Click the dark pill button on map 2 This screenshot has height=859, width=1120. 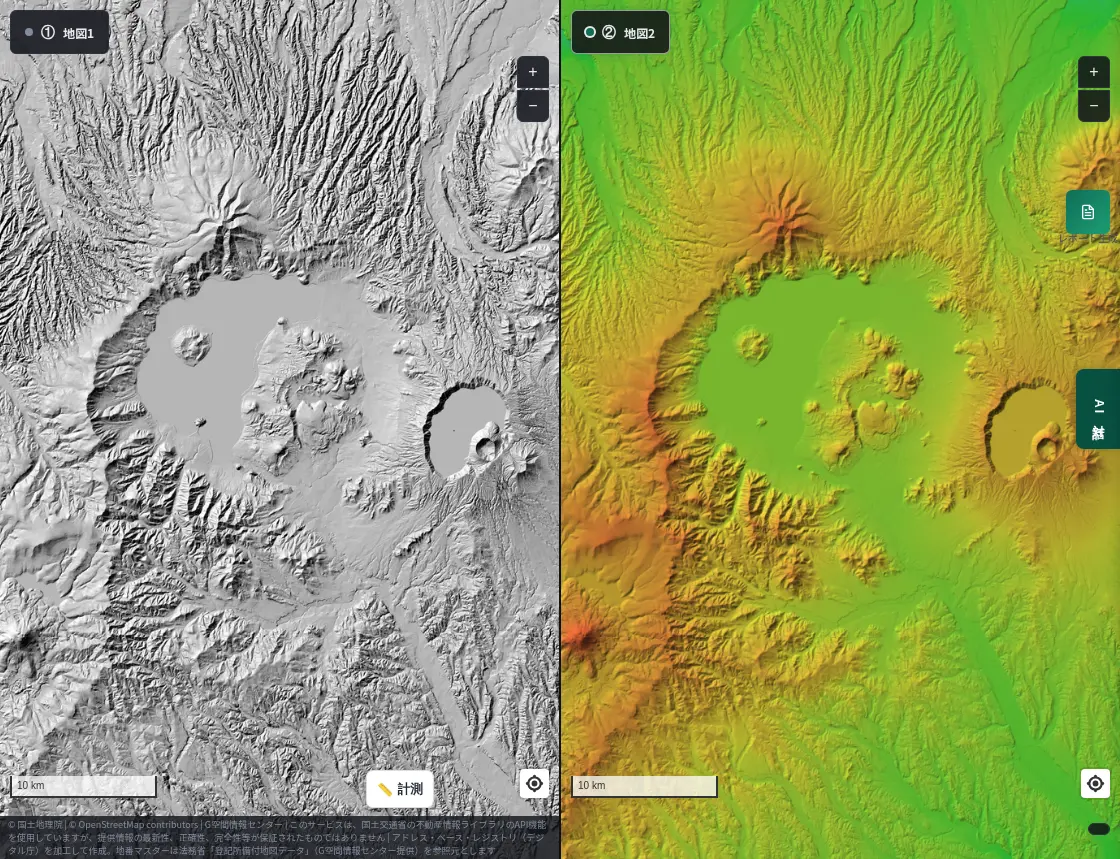tap(1098, 829)
